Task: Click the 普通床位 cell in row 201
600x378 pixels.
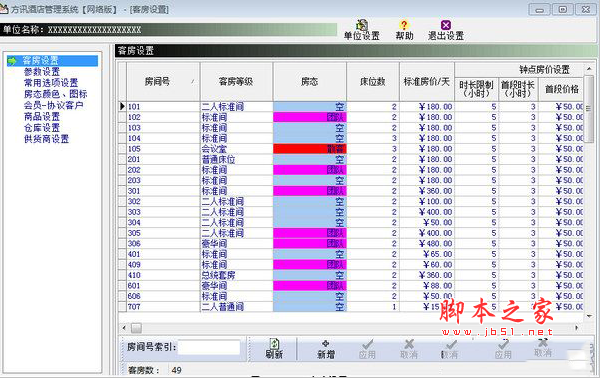Action: point(236,159)
